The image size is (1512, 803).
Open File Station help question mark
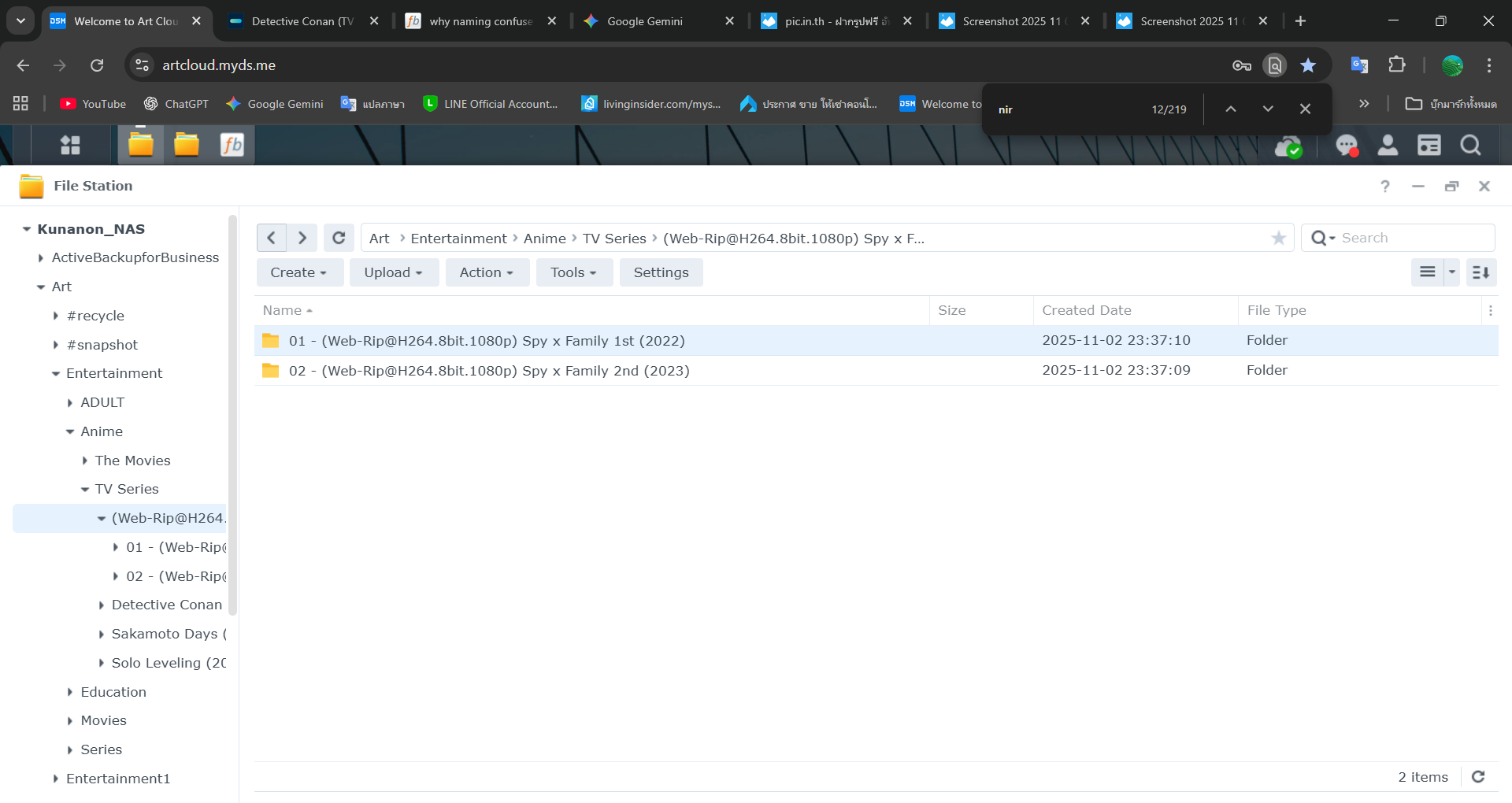click(1384, 187)
